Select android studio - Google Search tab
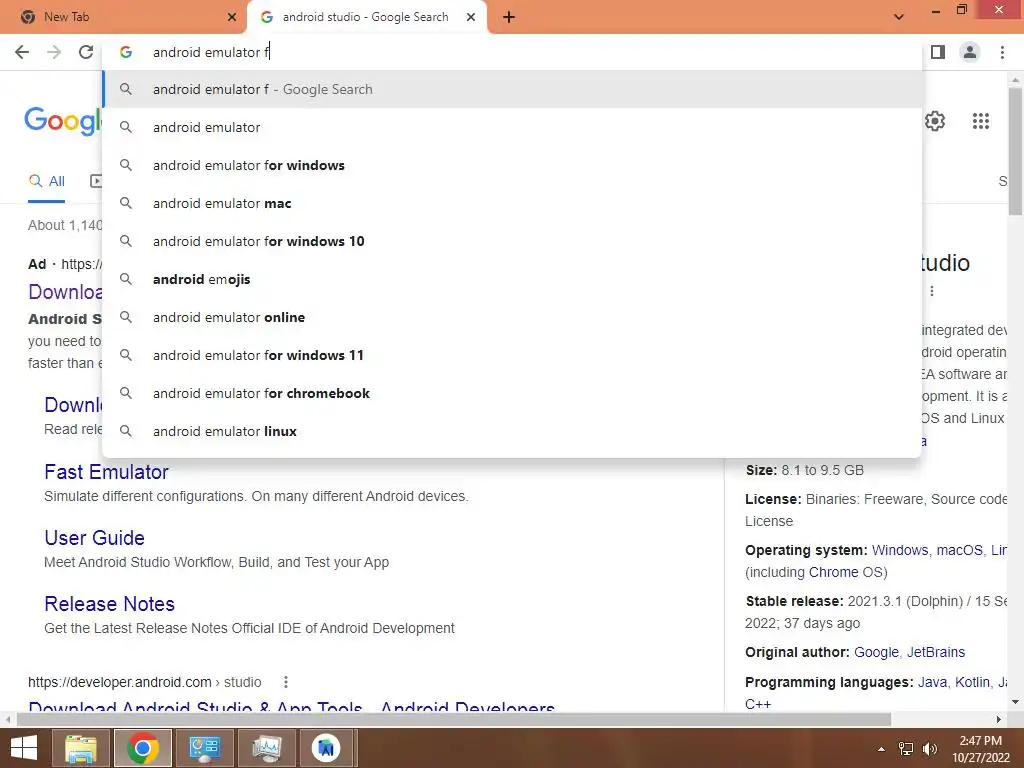Screen dimensions: 1024x768 click(x=366, y=17)
